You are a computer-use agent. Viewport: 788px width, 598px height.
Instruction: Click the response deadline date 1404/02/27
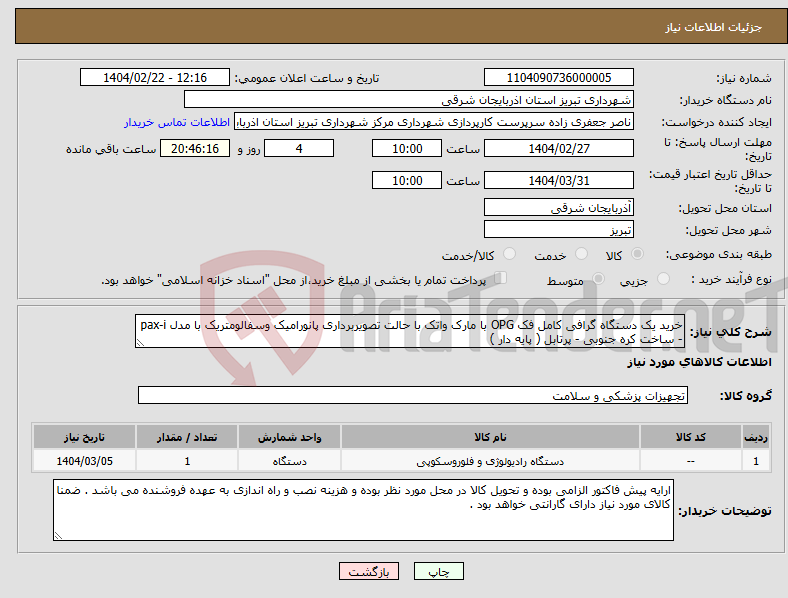click(558, 148)
